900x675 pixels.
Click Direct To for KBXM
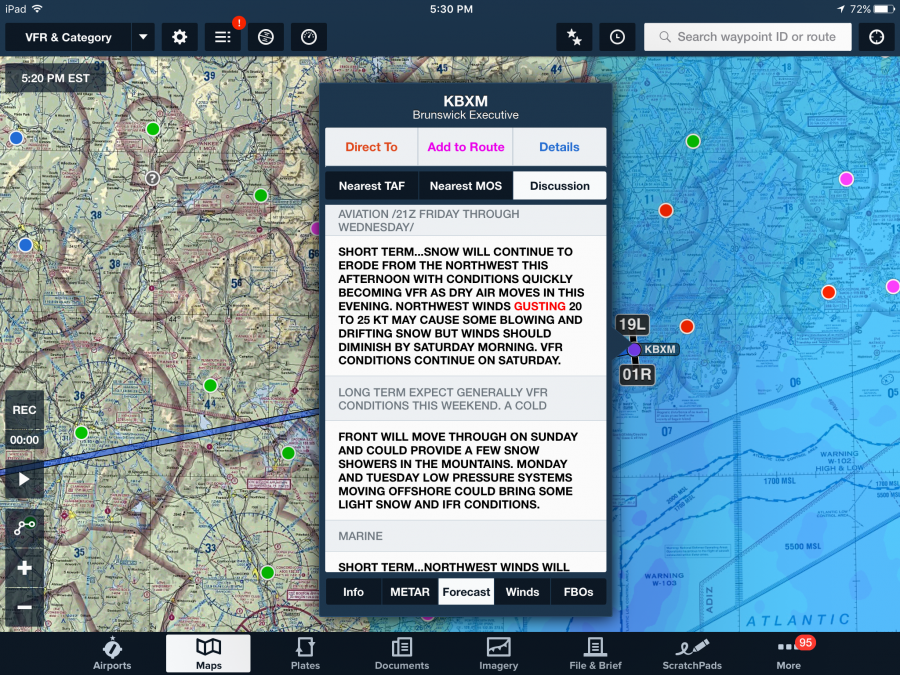(x=371, y=146)
